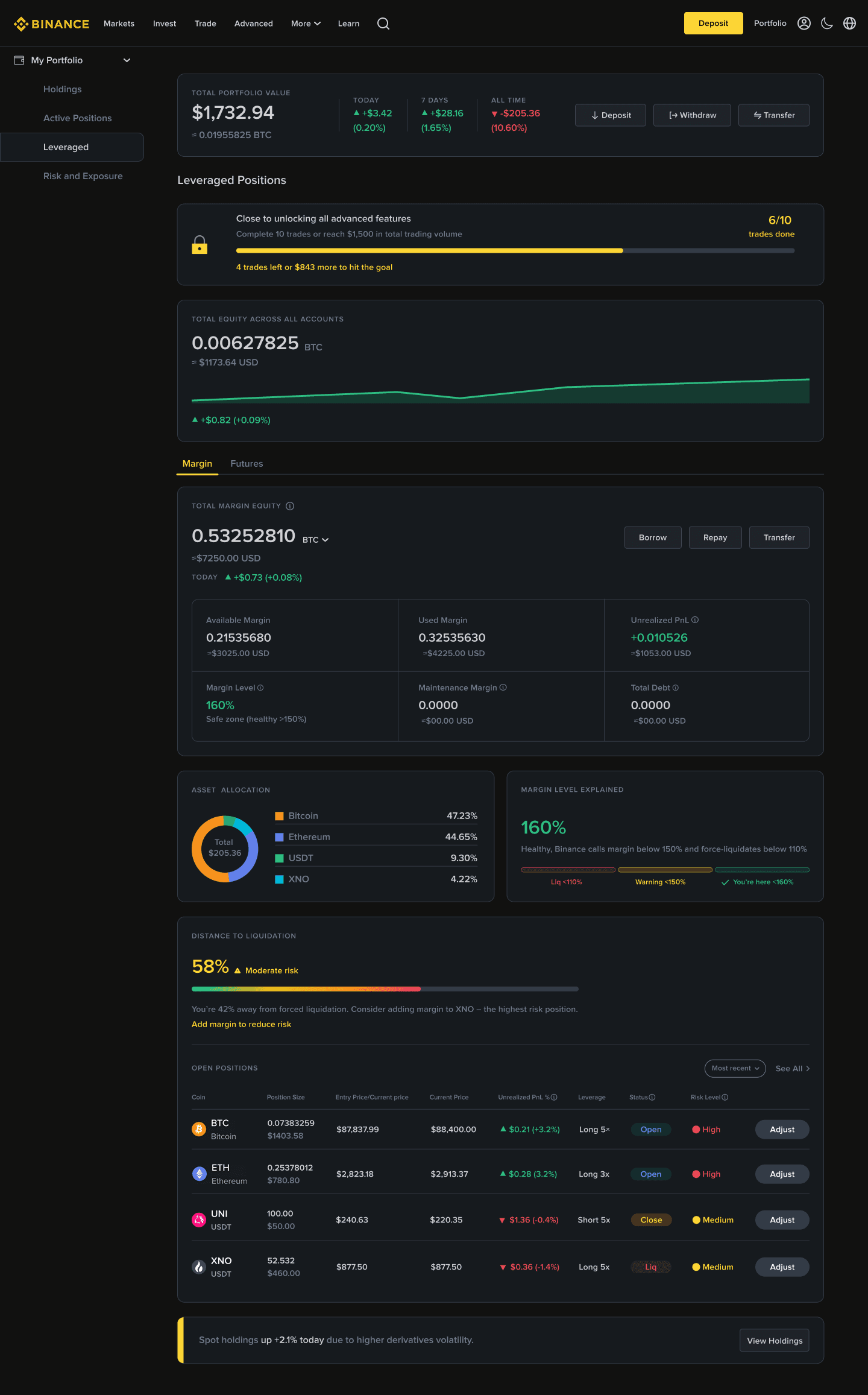The width and height of the screenshot is (868, 1395).
Task: Click See All positions link
Action: click(793, 1068)
